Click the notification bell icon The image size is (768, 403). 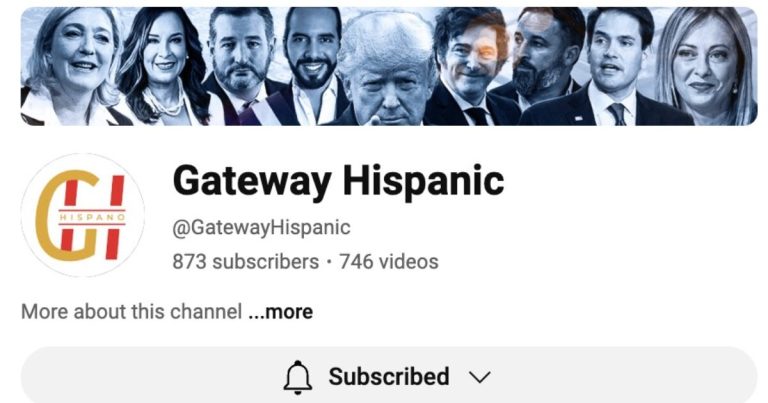click(298, 377)
